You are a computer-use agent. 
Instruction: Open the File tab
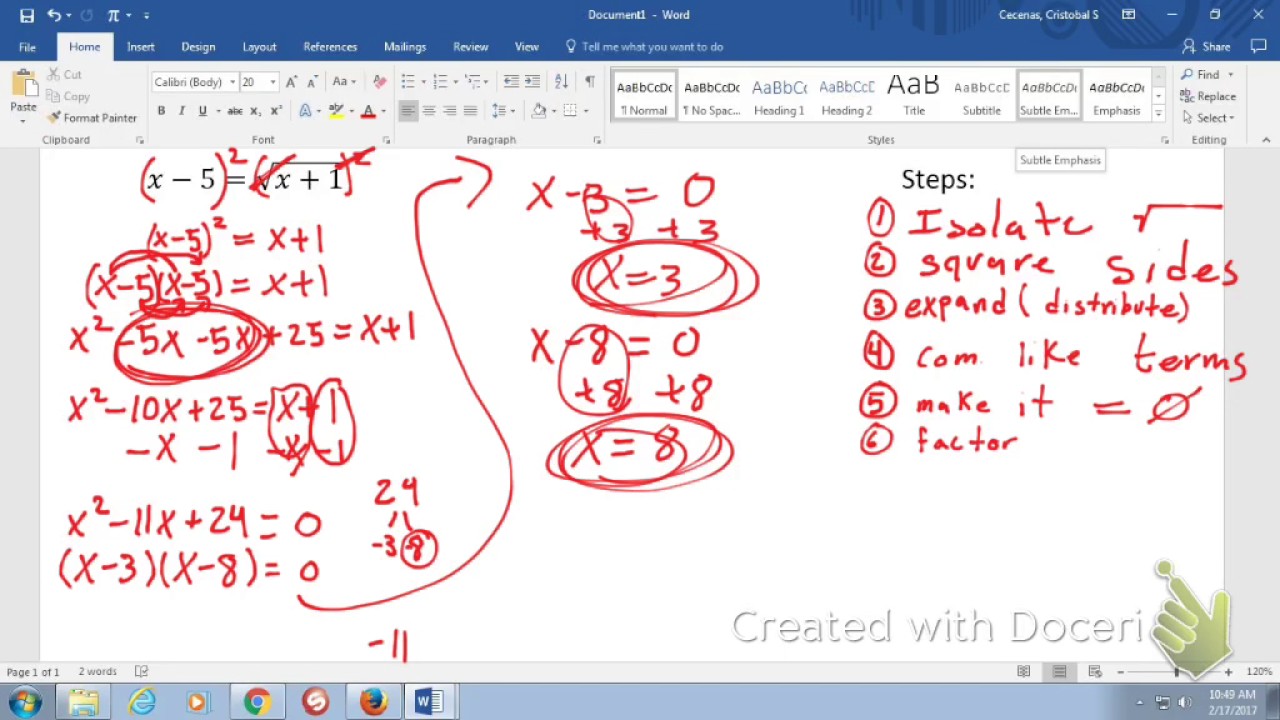coord(27,47)
